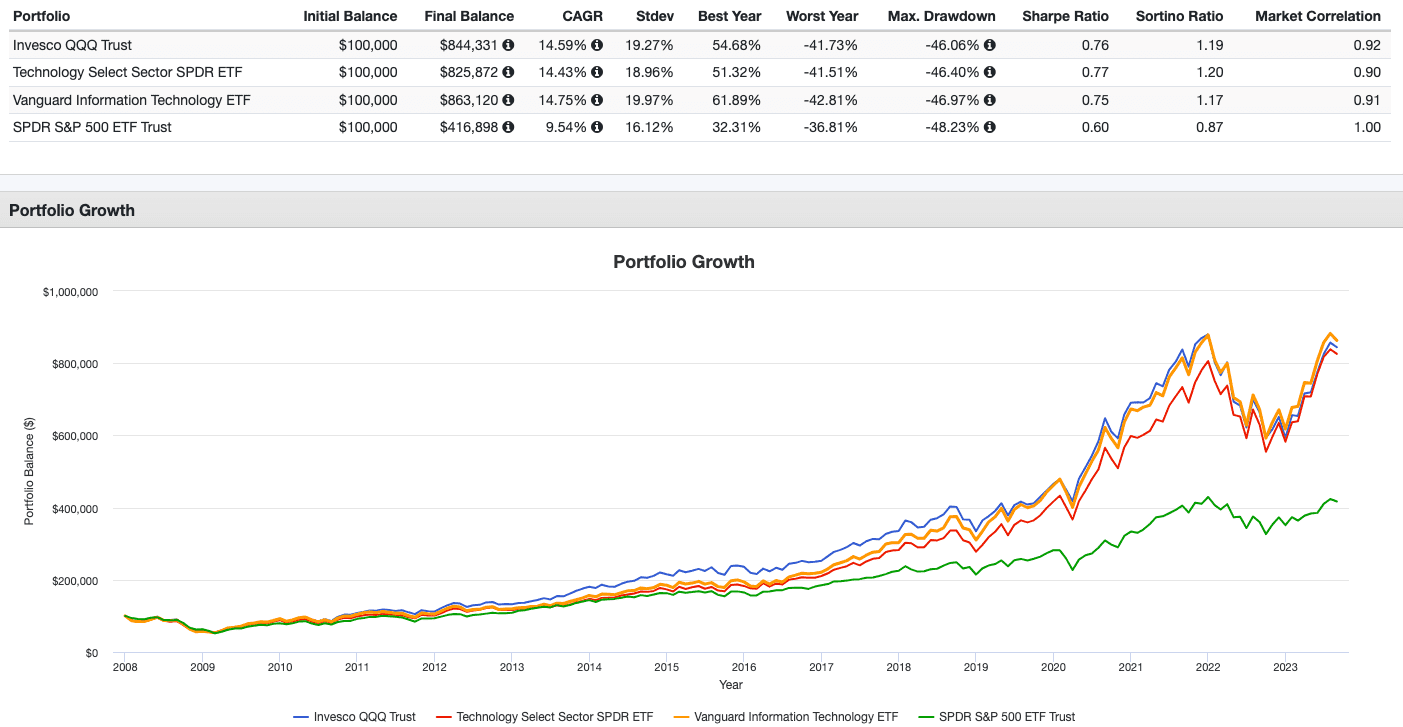
Task: Click info icon beside $825,872 final balance
Action: click(x=508, y=72)
